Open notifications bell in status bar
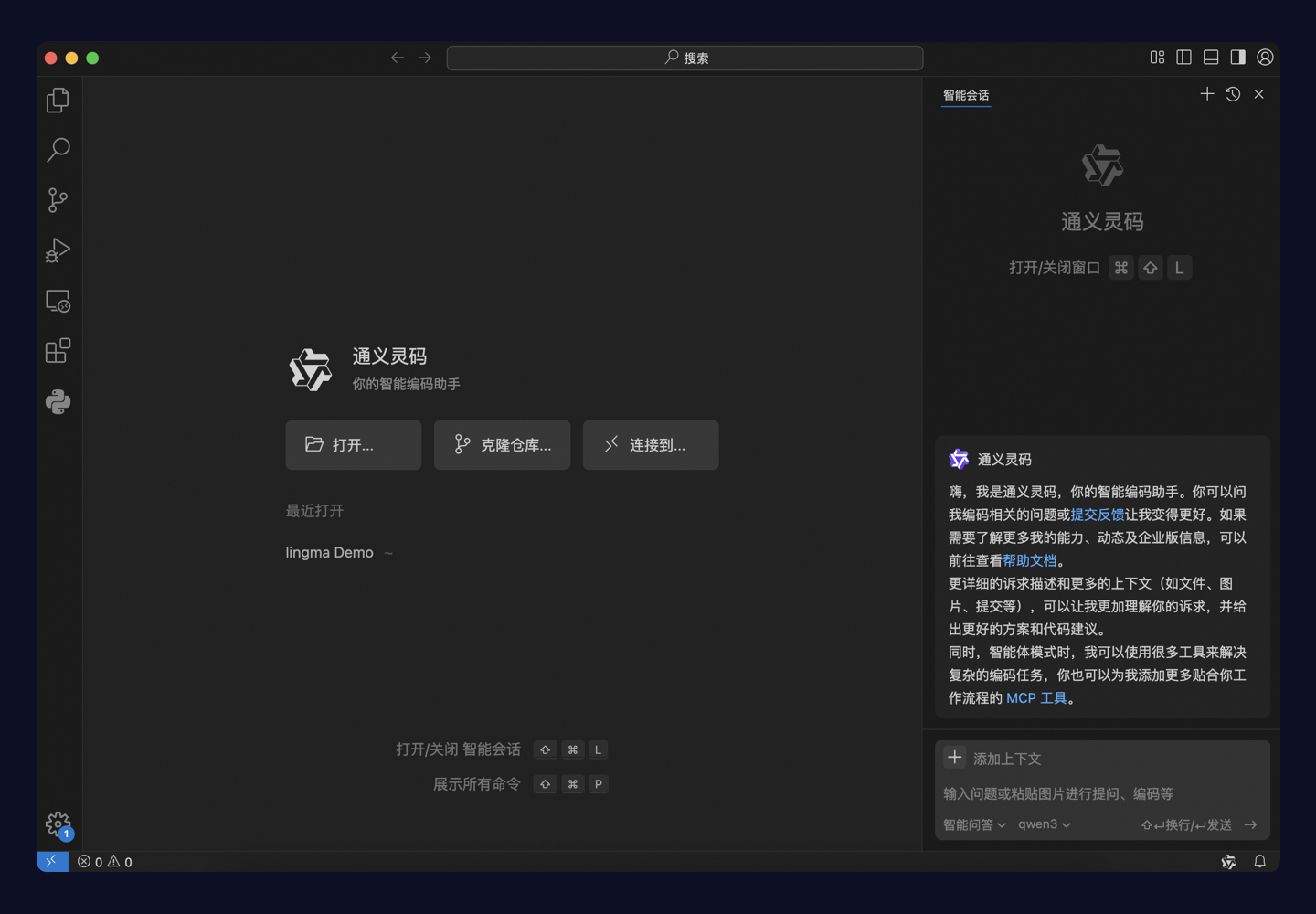This screenshot has height=914, width=1316. coord(1259,862)
